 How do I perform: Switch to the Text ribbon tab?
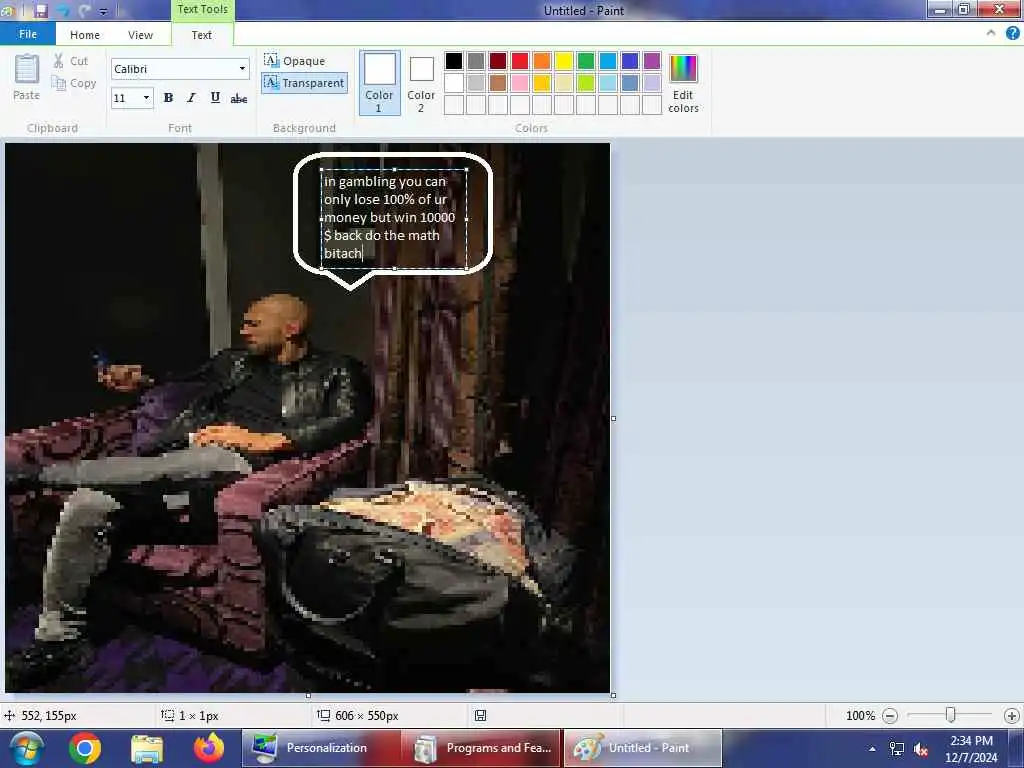[x=202, y=35]
